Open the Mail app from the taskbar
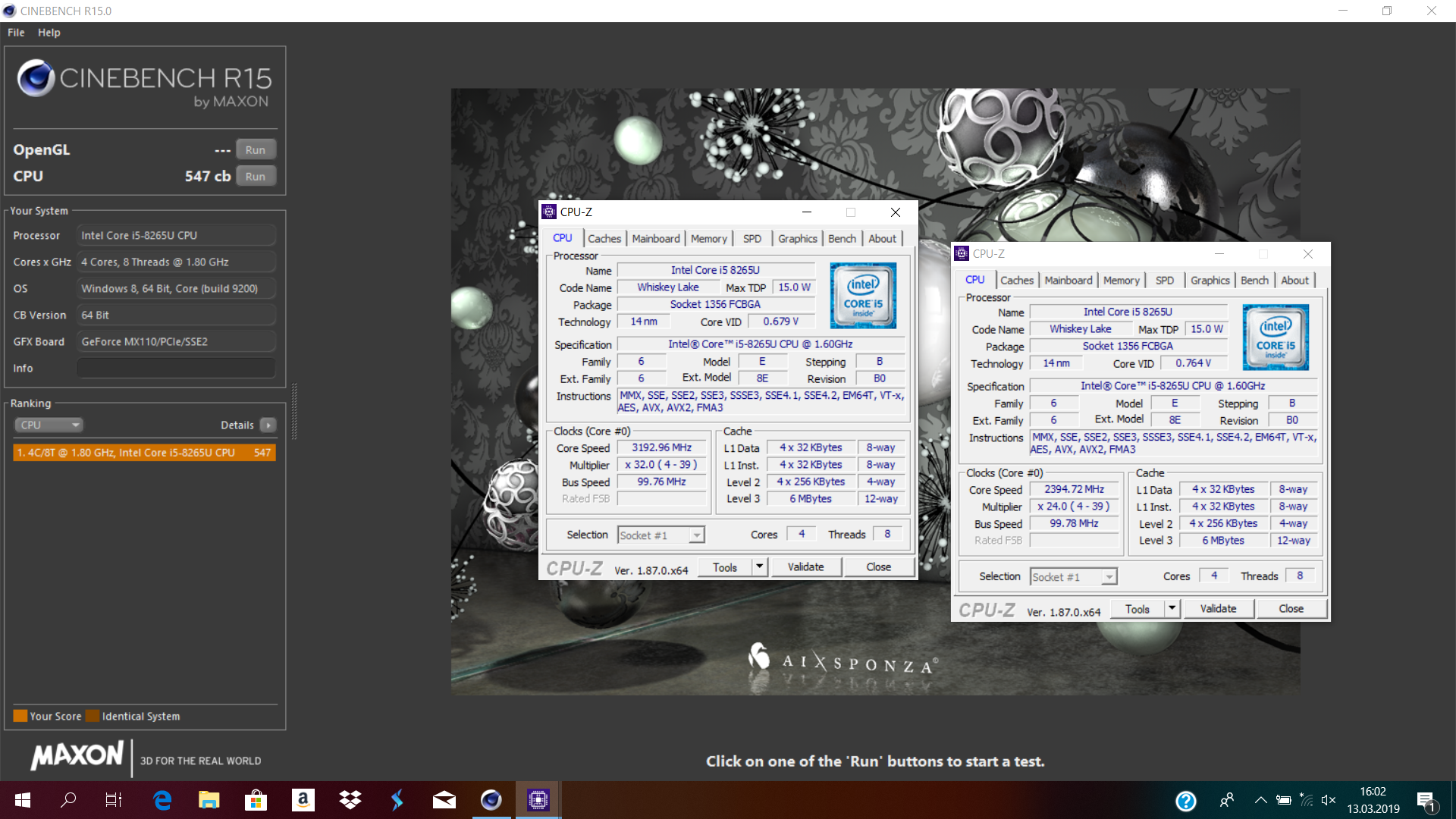The image size is (1456, 819). click(x=444, y=800)
